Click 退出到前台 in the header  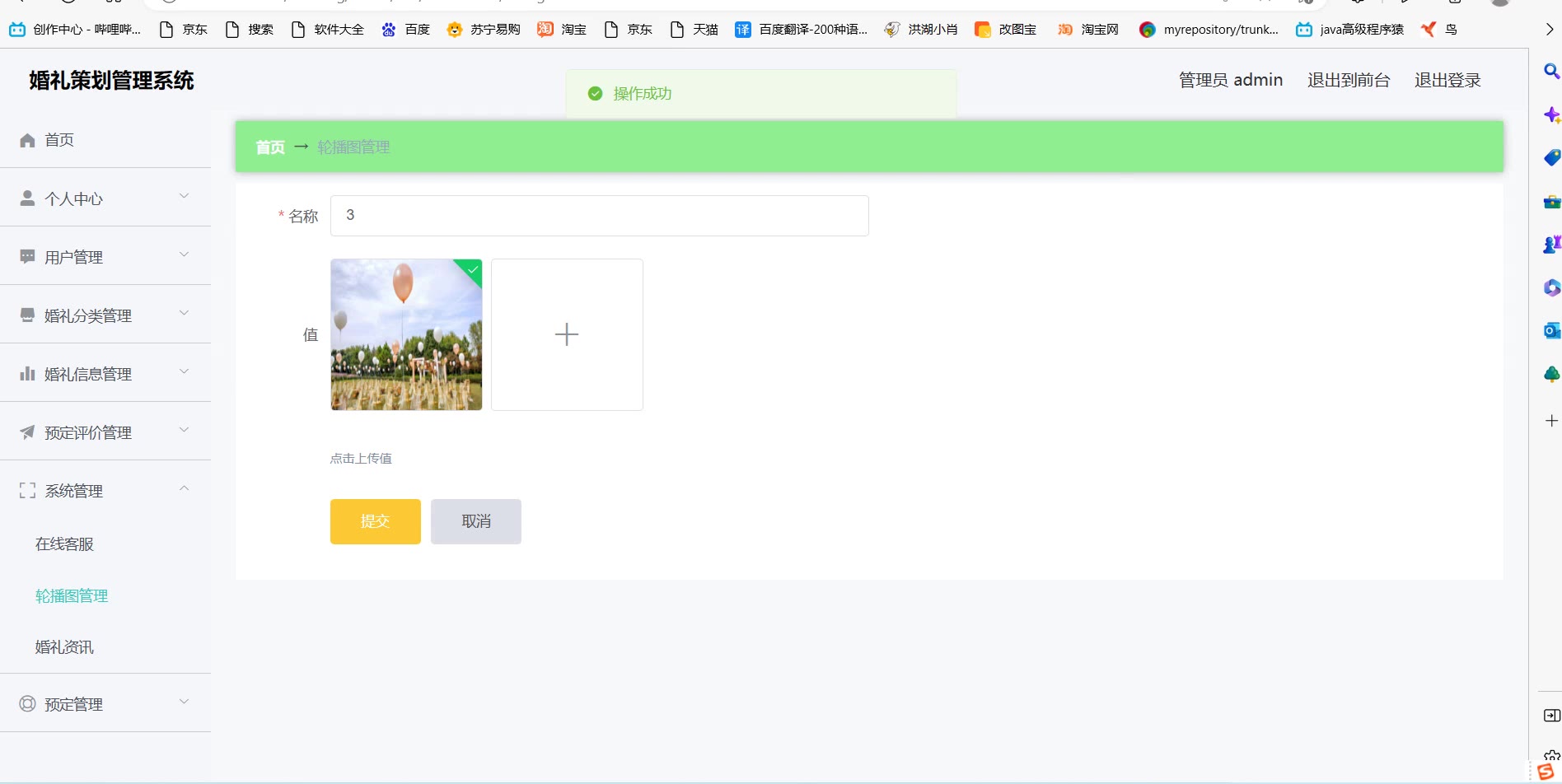click(1349, 80)
